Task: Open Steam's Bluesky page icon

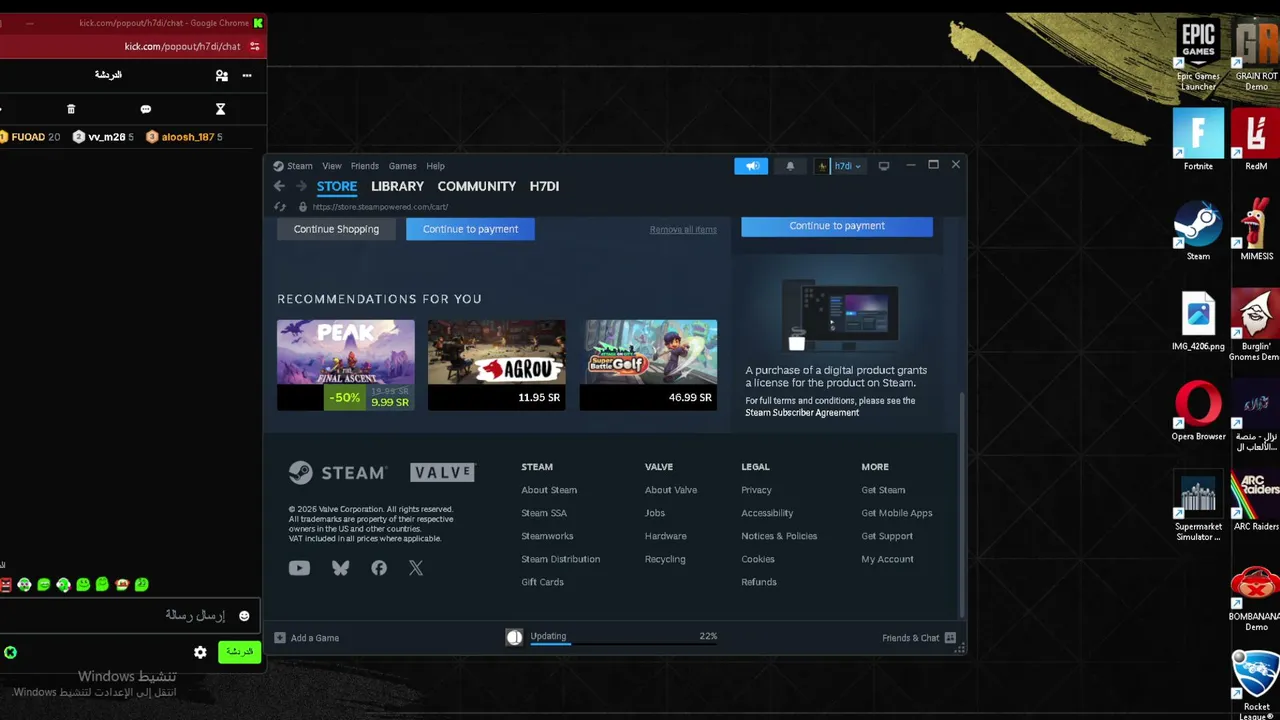Action: (x=340, y=568)
